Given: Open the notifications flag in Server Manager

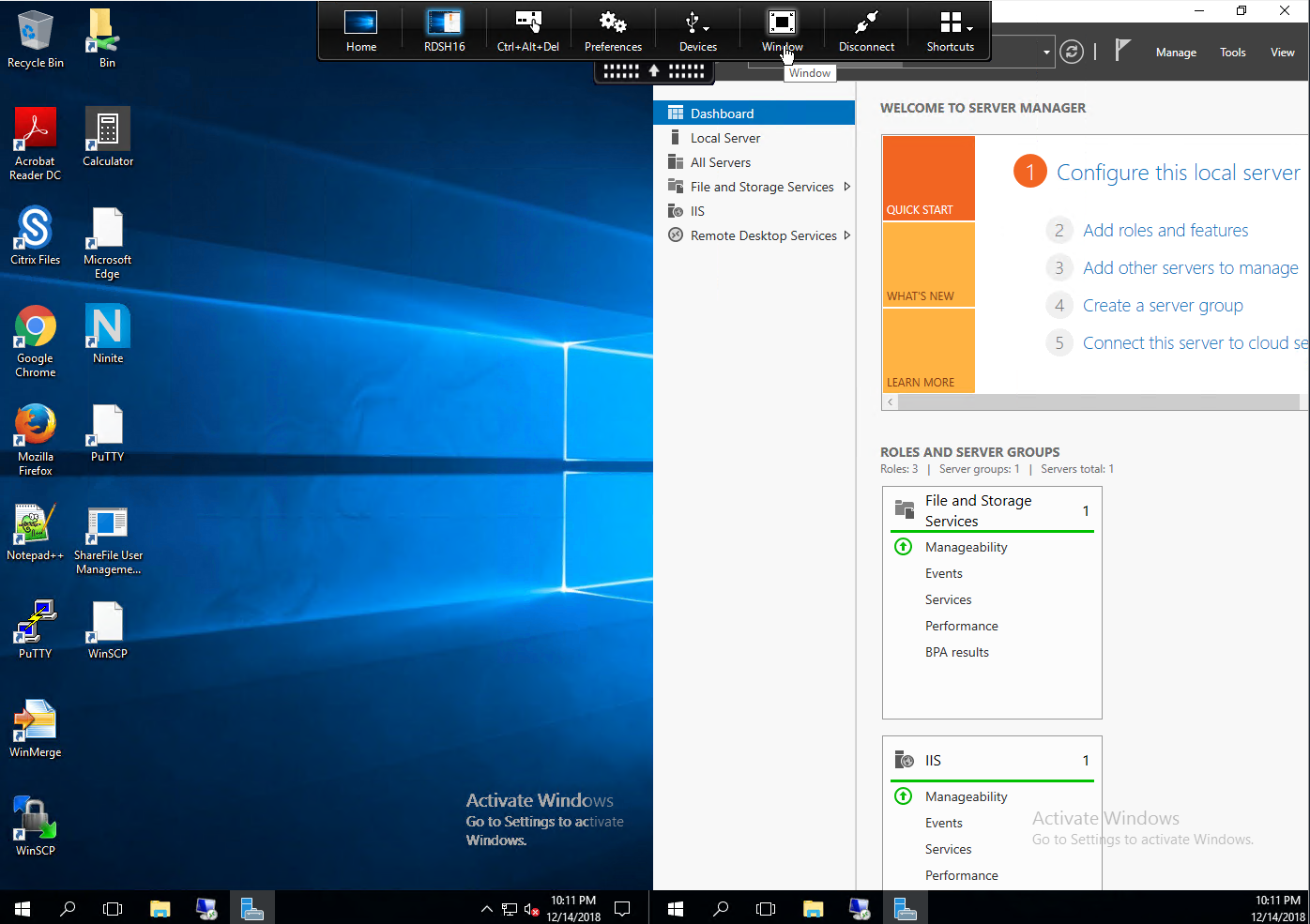Looking at the screenshot, I should pos(1121,51).
